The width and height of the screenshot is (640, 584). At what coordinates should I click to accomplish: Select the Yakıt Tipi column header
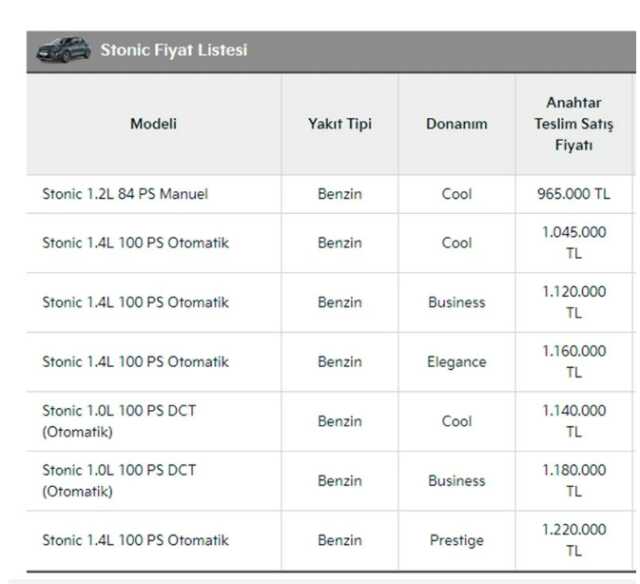339,124
